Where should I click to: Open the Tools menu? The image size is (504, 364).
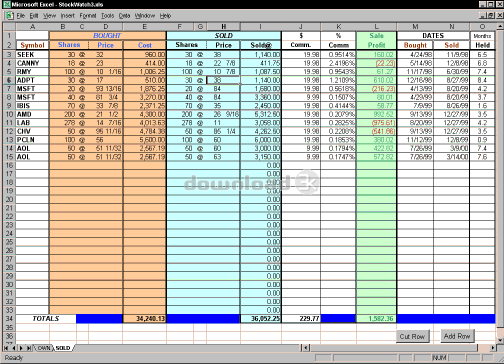(x=107, y=16)
